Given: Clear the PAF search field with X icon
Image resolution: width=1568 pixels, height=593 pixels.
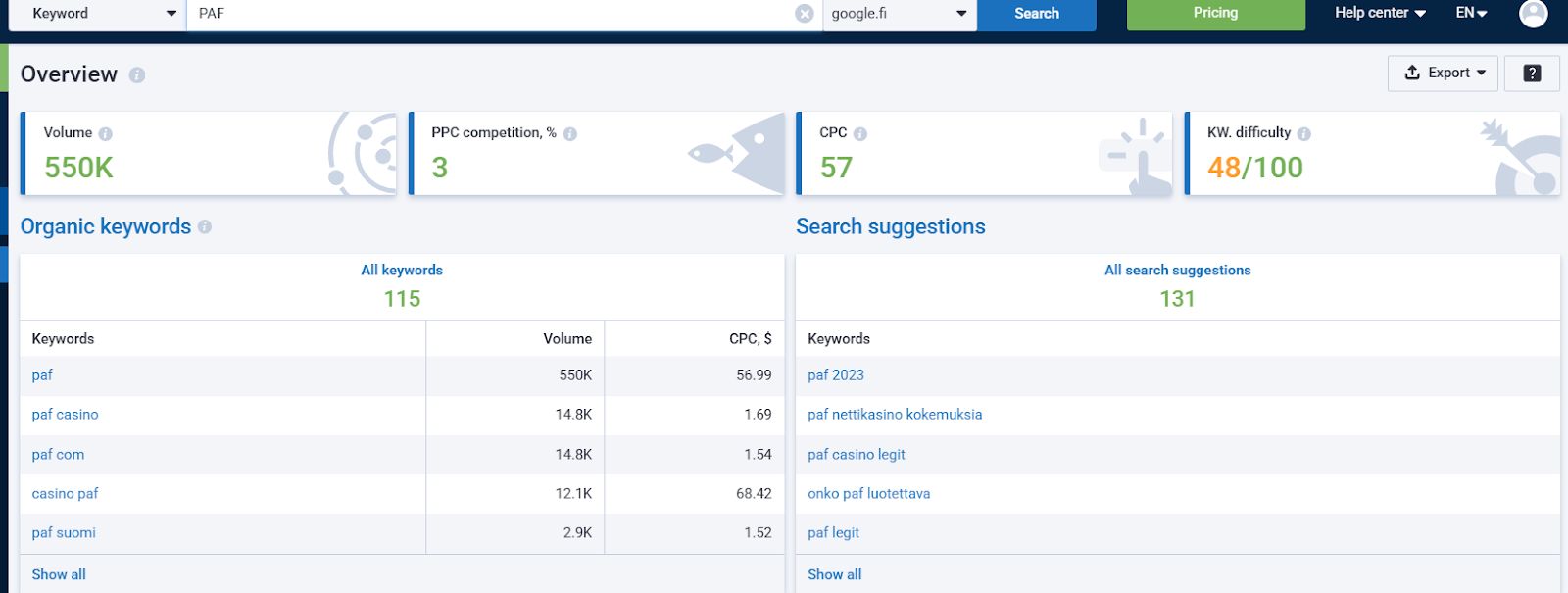Looking at the screenshot, I should [x=804, y=14].
